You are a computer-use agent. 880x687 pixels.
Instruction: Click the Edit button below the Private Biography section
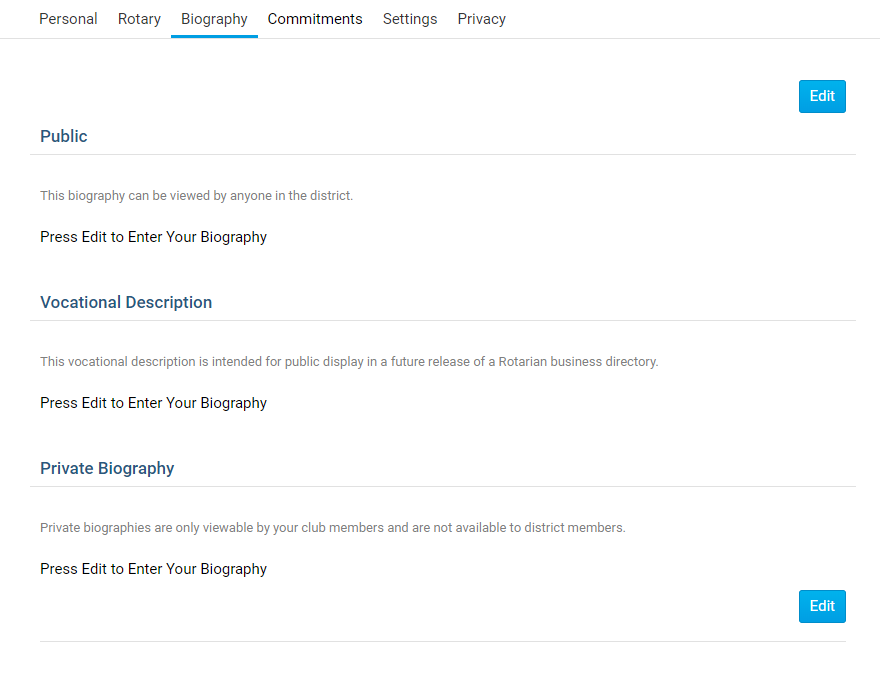coord(822,606)
